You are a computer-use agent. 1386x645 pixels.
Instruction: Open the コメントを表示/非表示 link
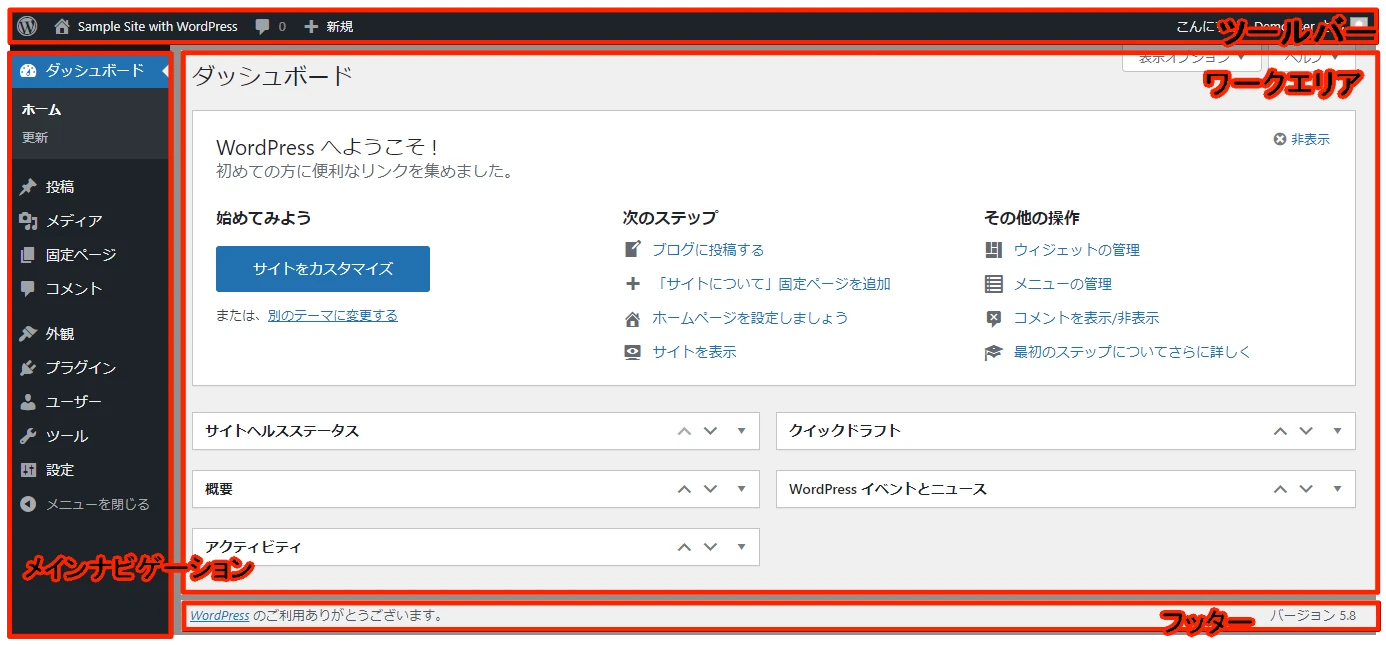[x=1087, y=318]
